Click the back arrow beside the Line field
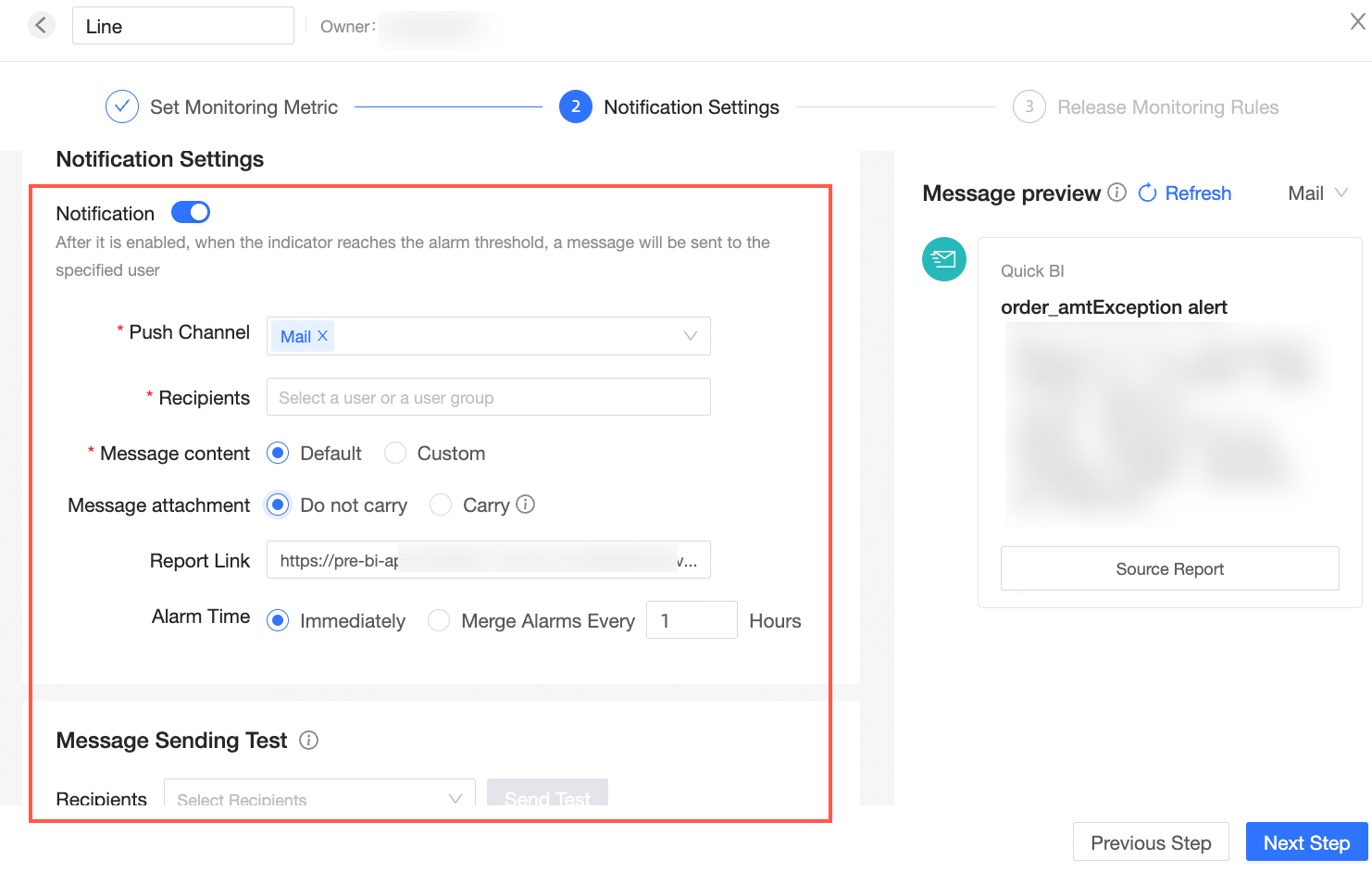1372x872 pixels. [x=42, y=25]
